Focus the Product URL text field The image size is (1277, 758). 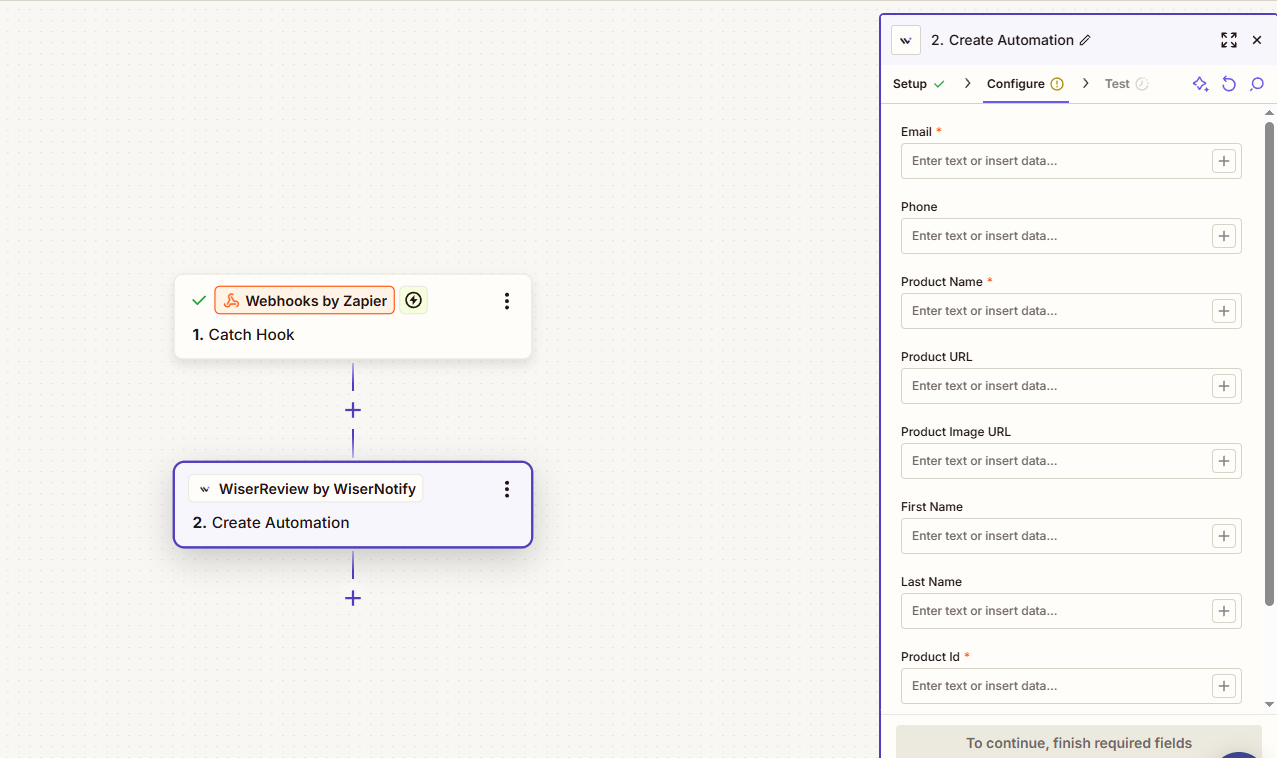click(x=1055, y=386)
